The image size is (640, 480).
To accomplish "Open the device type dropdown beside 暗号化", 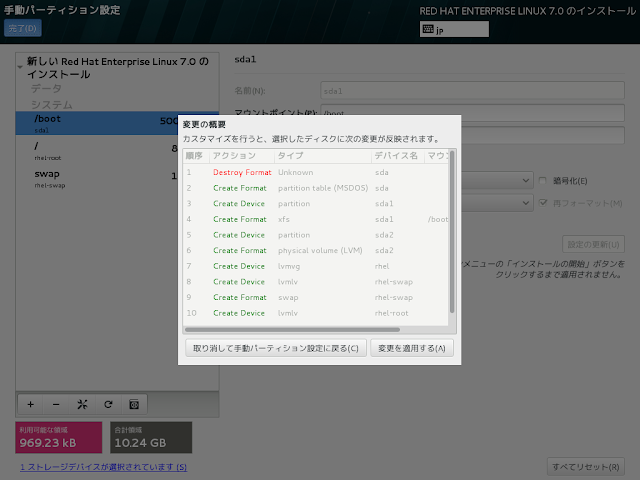I will pos(497,180).
